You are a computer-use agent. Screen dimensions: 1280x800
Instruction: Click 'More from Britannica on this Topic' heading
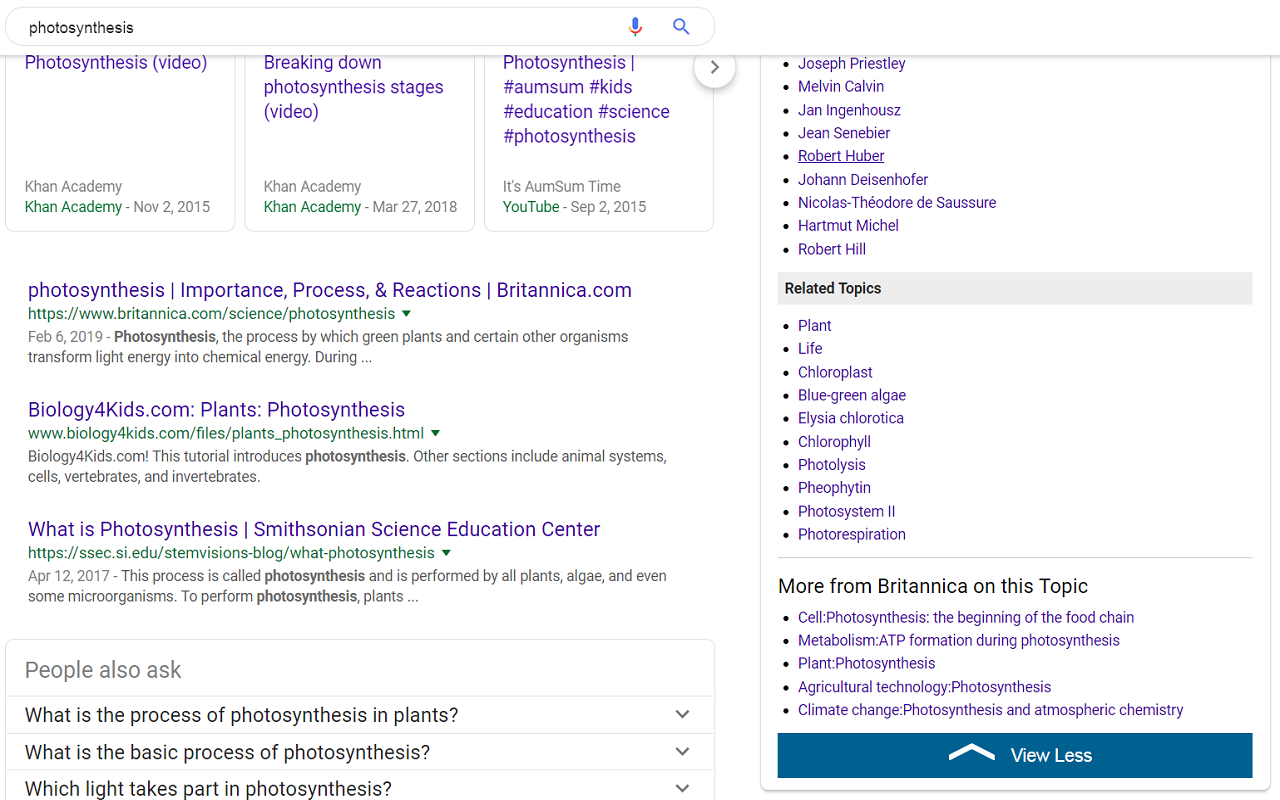(933, 586)
